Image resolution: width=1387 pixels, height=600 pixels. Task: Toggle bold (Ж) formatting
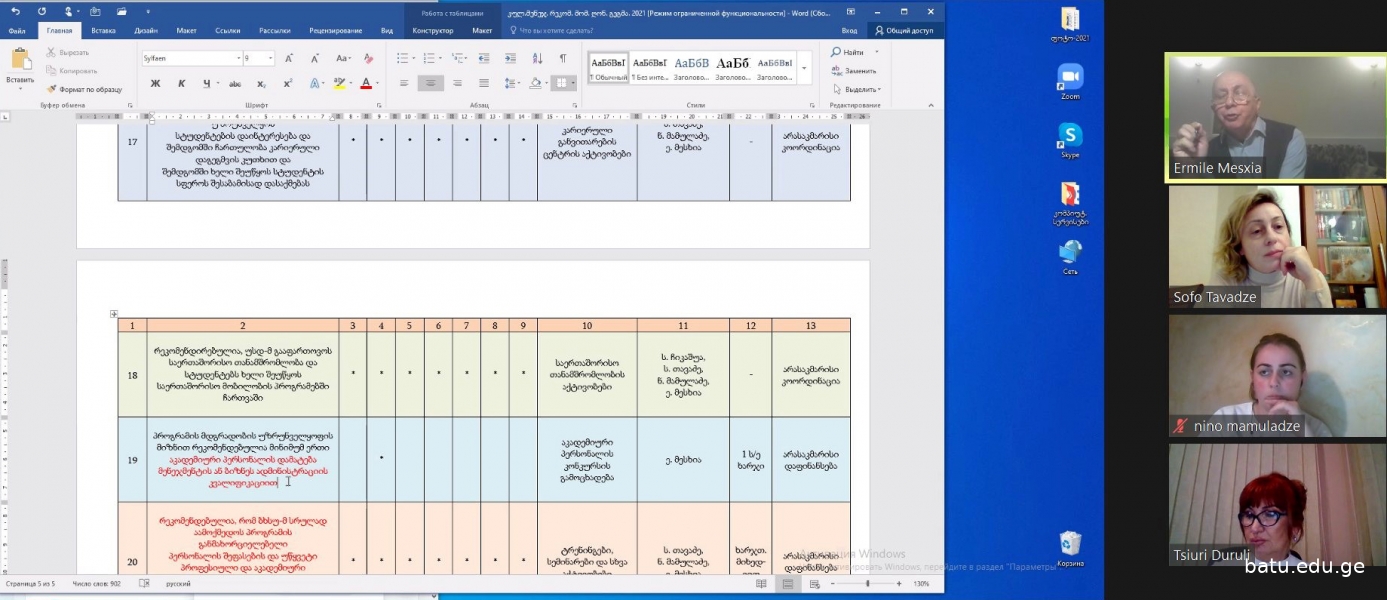point(155,83)
